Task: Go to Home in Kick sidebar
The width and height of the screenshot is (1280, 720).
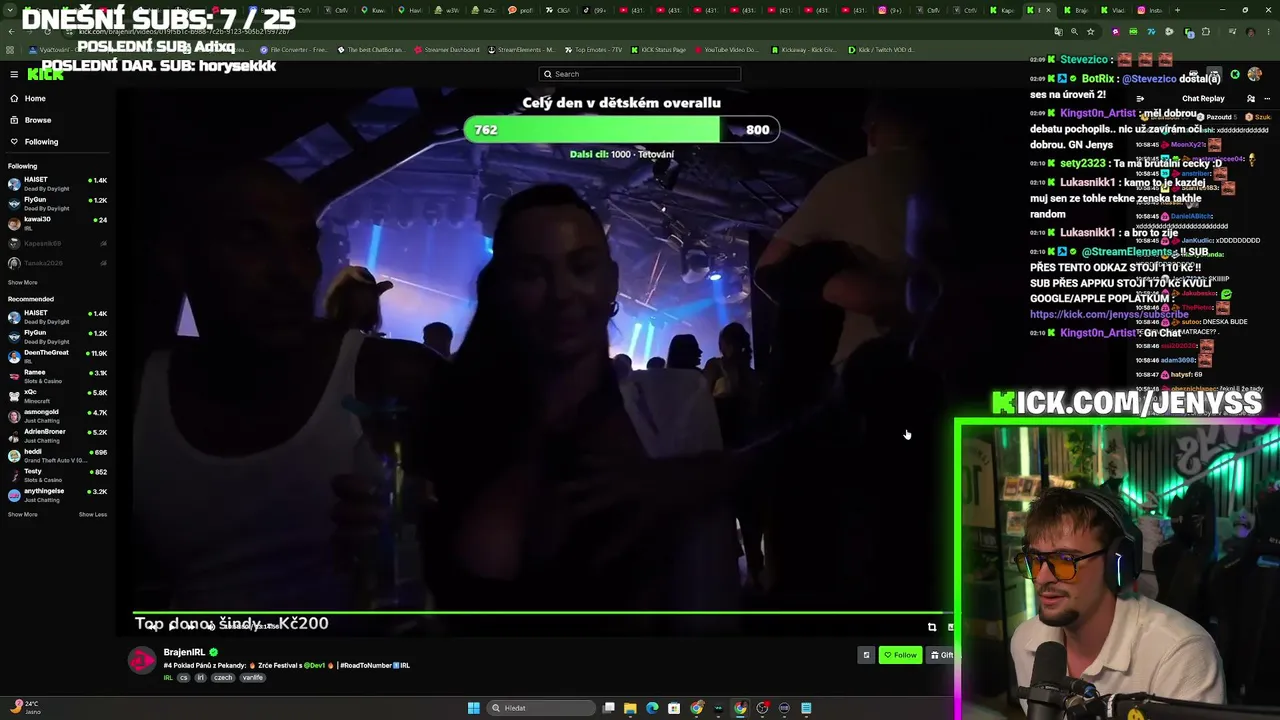Action: 28,98
